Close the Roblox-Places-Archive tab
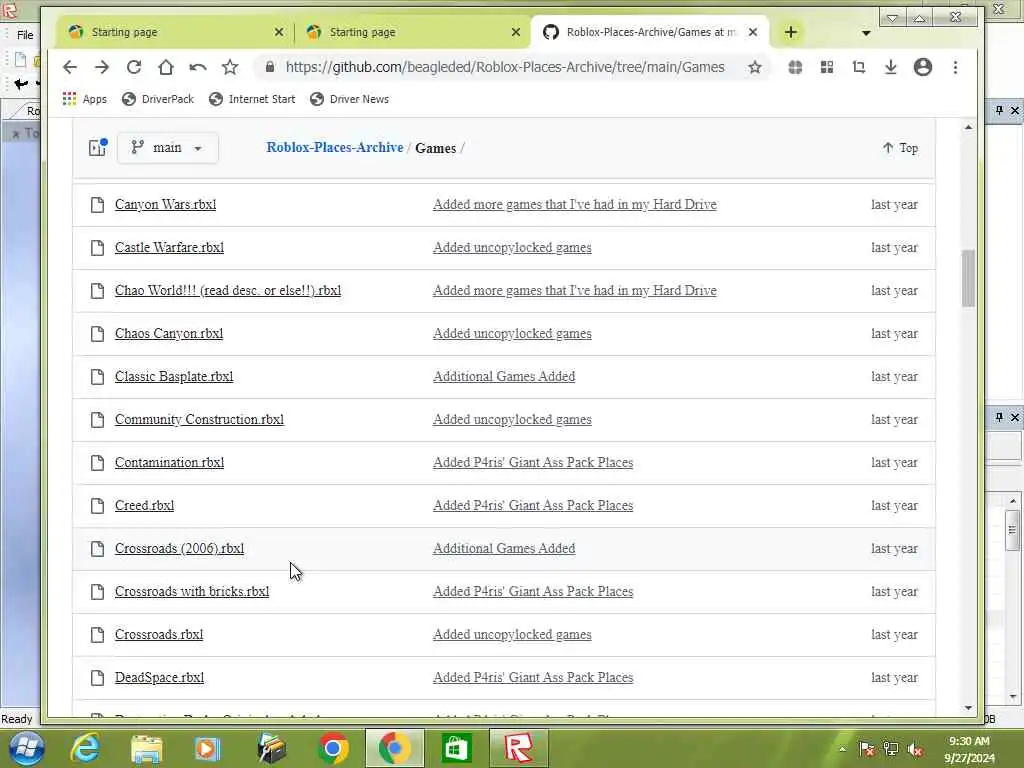Viewport: 1024px width, 768px height. tap(753, 32)
